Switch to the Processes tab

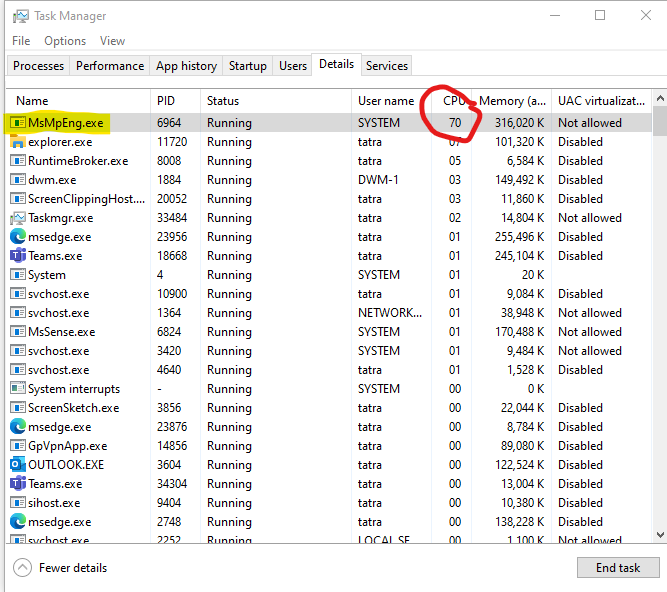[x=38, y=66]
